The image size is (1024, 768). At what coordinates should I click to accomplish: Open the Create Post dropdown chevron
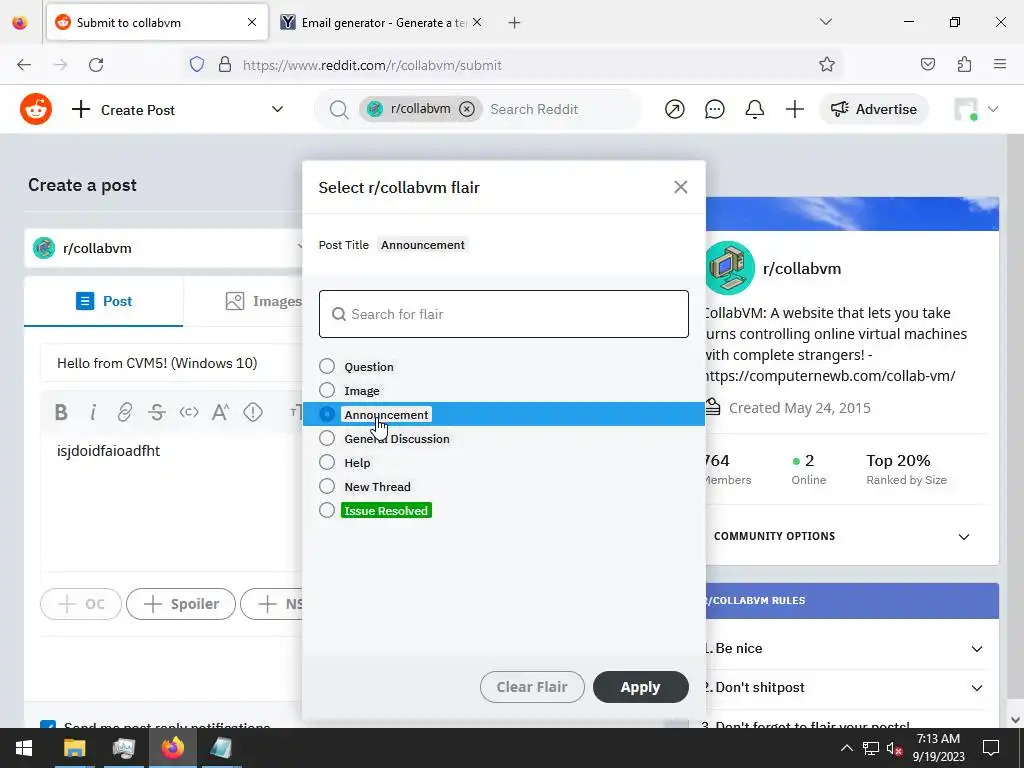278,109
